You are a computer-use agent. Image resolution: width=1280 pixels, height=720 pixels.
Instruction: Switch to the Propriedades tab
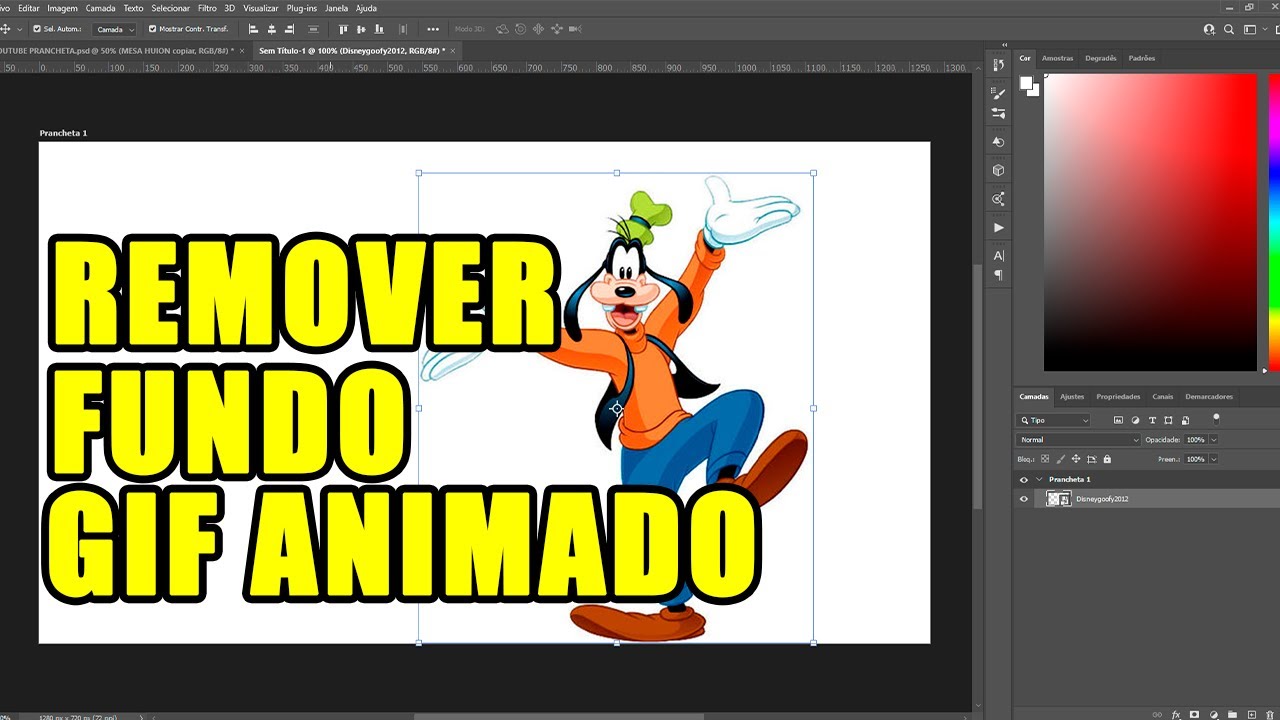point(1118,397)
